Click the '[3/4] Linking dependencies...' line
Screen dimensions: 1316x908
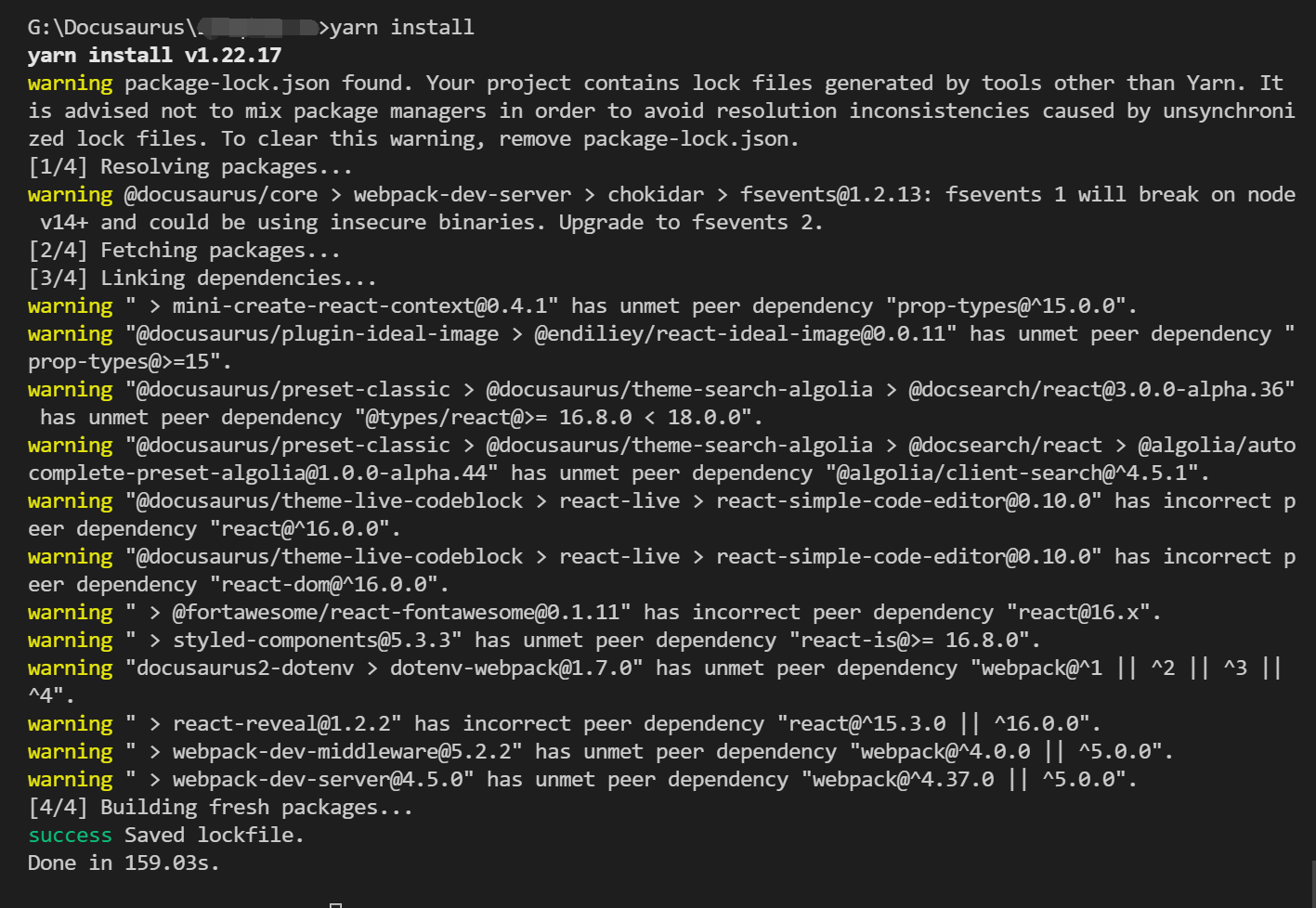(202, 279)
